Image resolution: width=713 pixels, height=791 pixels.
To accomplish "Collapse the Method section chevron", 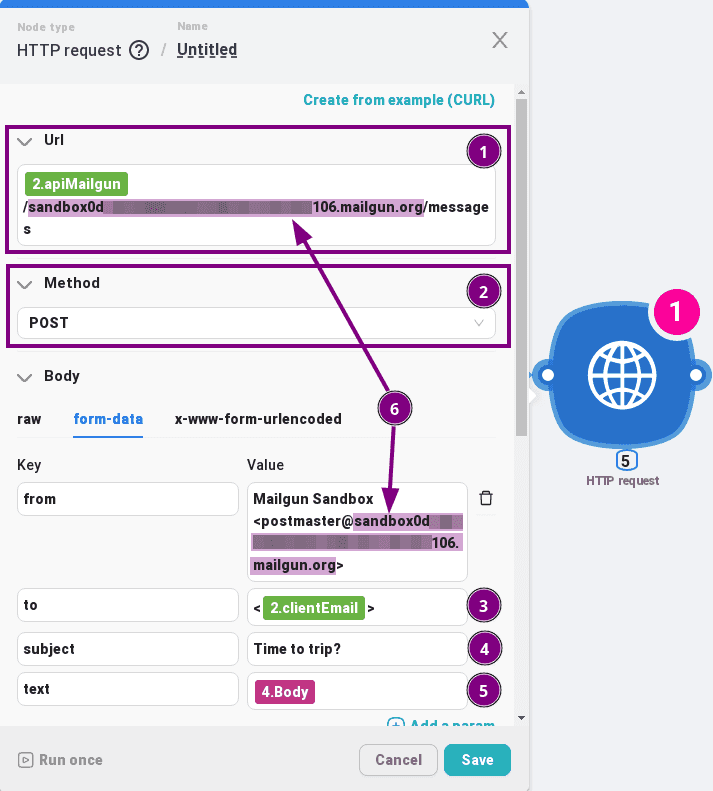I will (25, 284).
